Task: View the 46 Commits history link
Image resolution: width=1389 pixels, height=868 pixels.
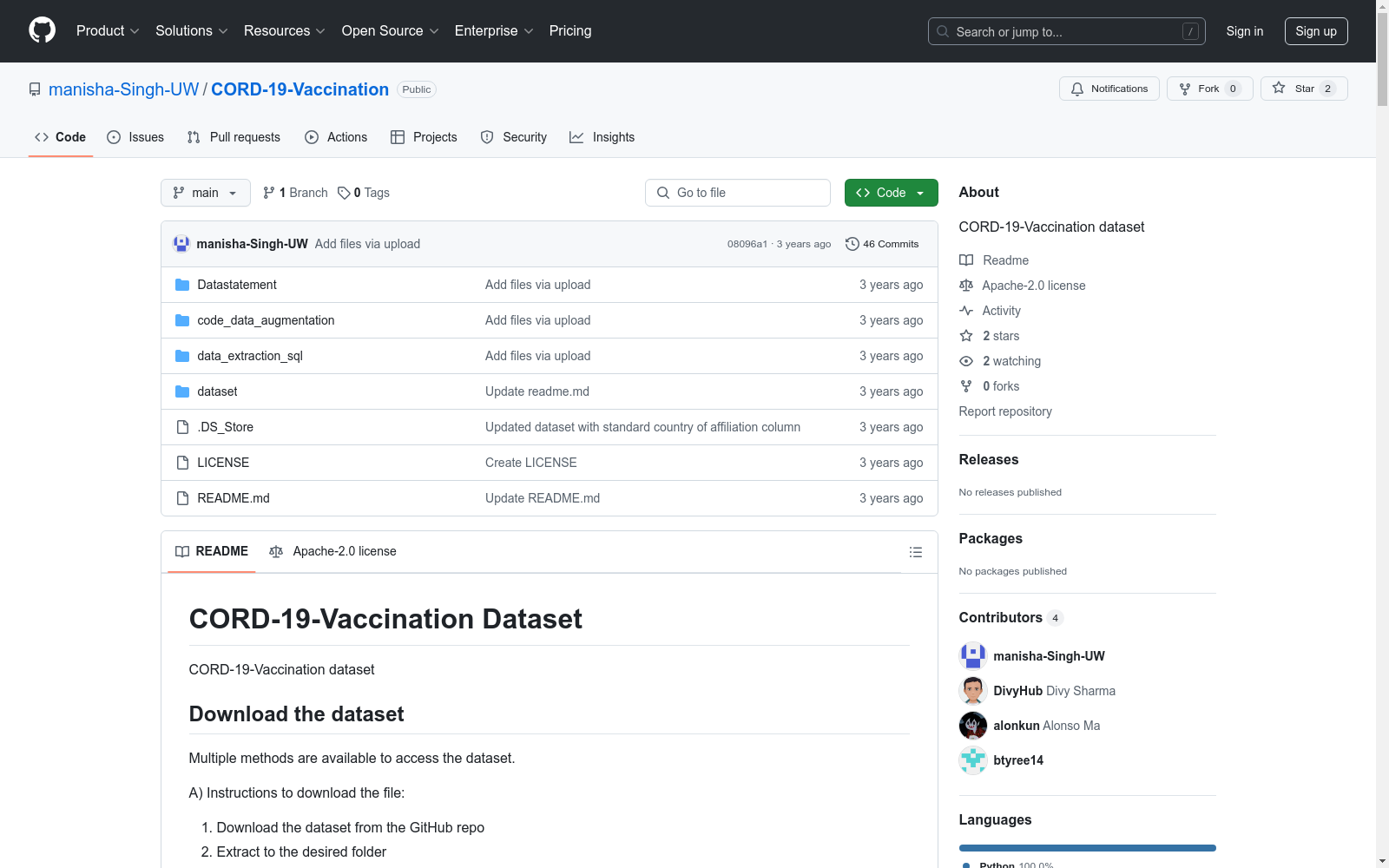Action: pyautogui.click(x=882, y=244)
